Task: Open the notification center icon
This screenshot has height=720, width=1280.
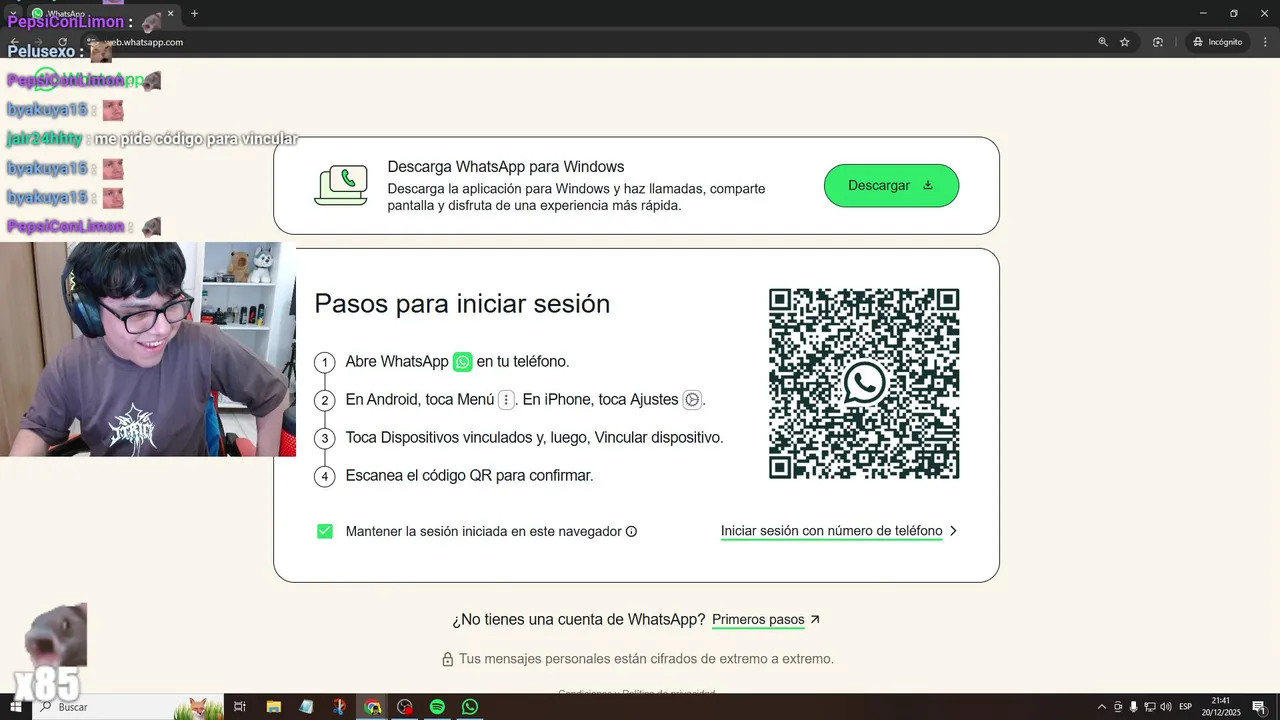Action: (x=1258, y=707)
